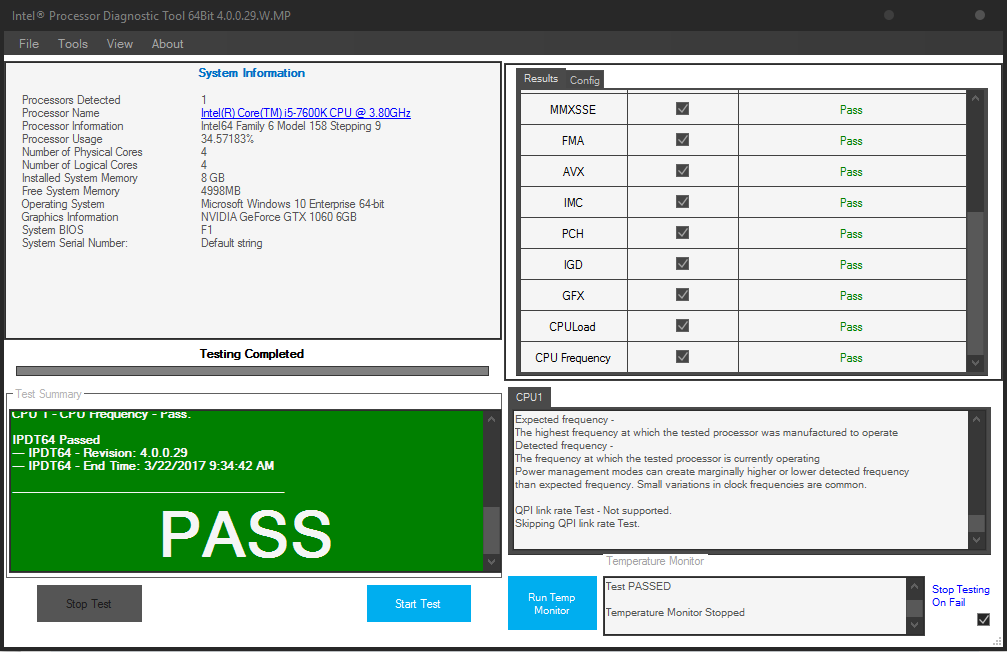
Task: Click the CPU1 details scroll up arrow
Action: (977, 419)
